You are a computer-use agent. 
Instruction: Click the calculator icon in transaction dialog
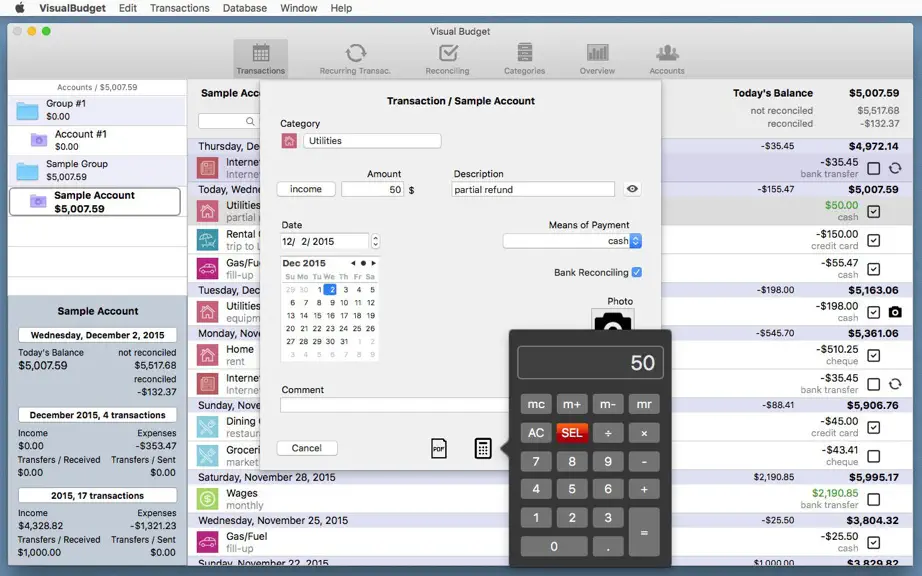[483, 448]
